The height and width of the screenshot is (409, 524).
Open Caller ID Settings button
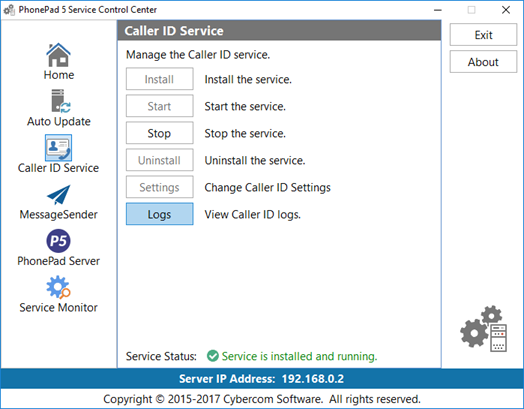(159, 187)
